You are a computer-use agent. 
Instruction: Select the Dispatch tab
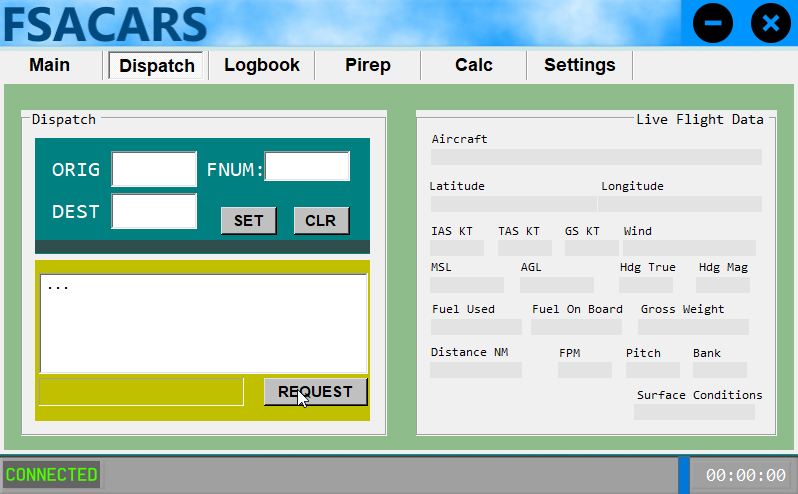click(157, 66)
